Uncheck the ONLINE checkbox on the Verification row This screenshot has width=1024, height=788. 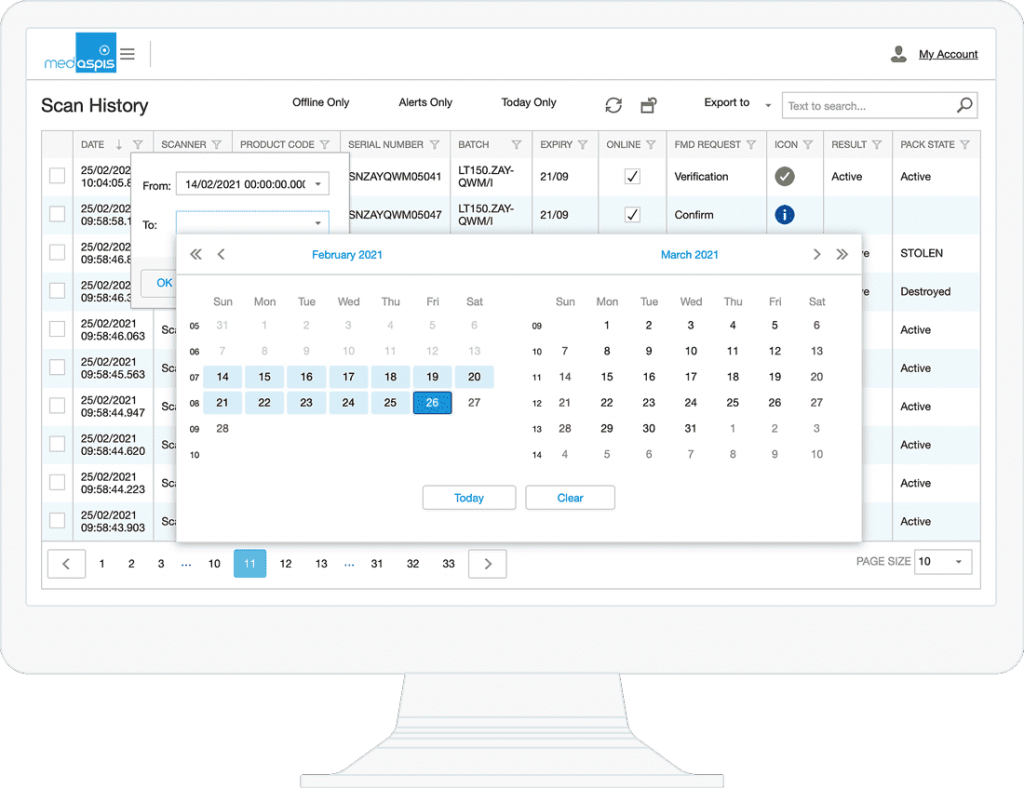coord(634,175)
